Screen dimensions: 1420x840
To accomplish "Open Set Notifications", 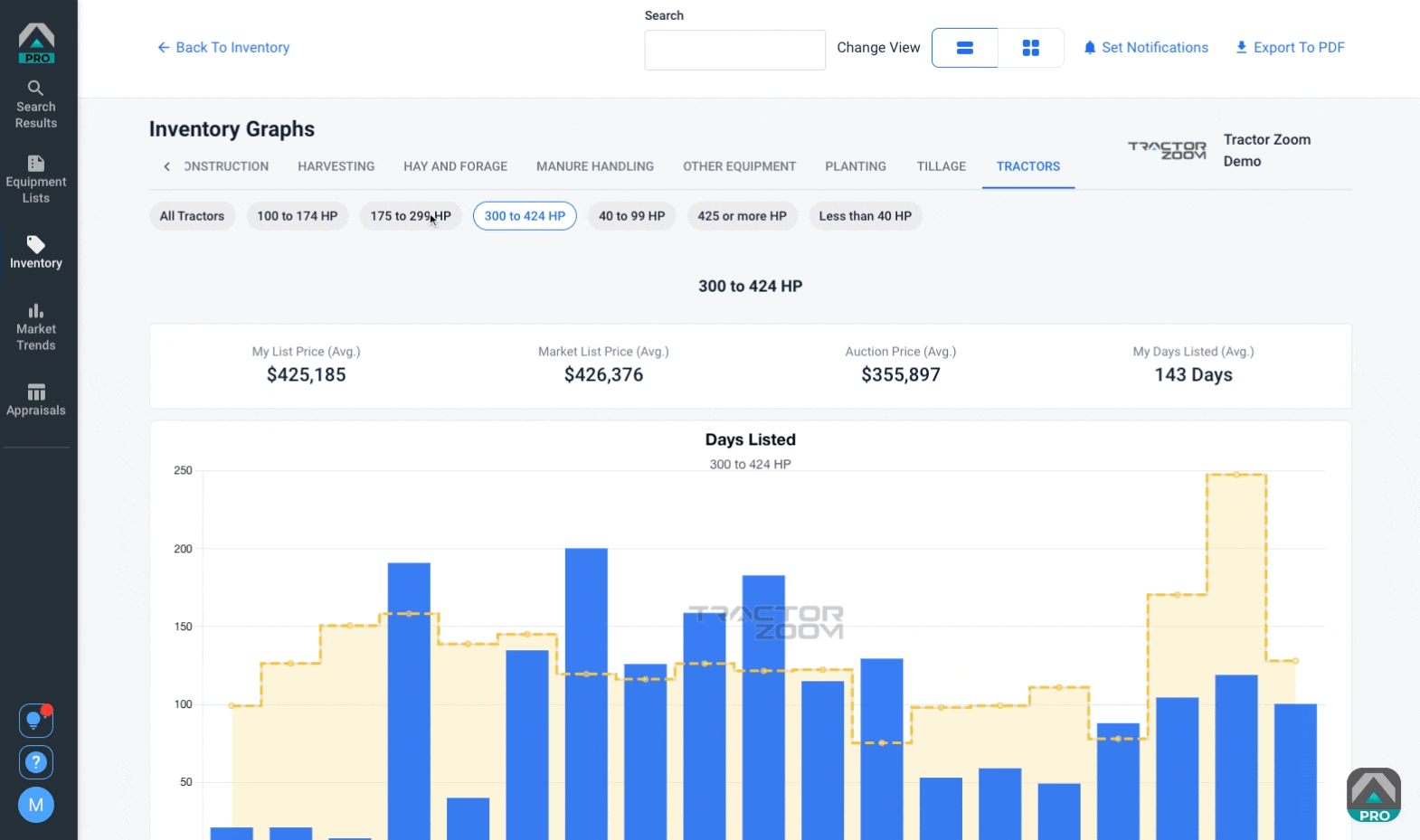I will [x=1146, y=48].
